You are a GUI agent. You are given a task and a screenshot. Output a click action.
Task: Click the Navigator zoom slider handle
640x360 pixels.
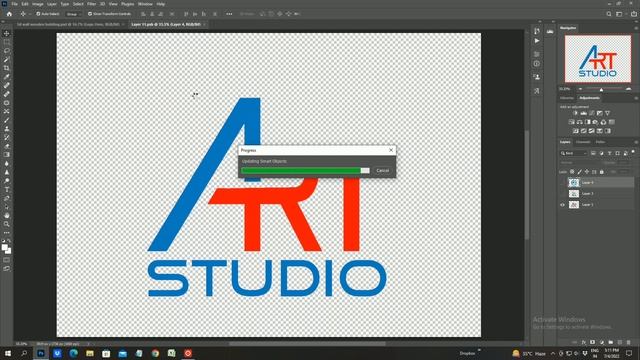pyautogui.click(x=601, y=89)
